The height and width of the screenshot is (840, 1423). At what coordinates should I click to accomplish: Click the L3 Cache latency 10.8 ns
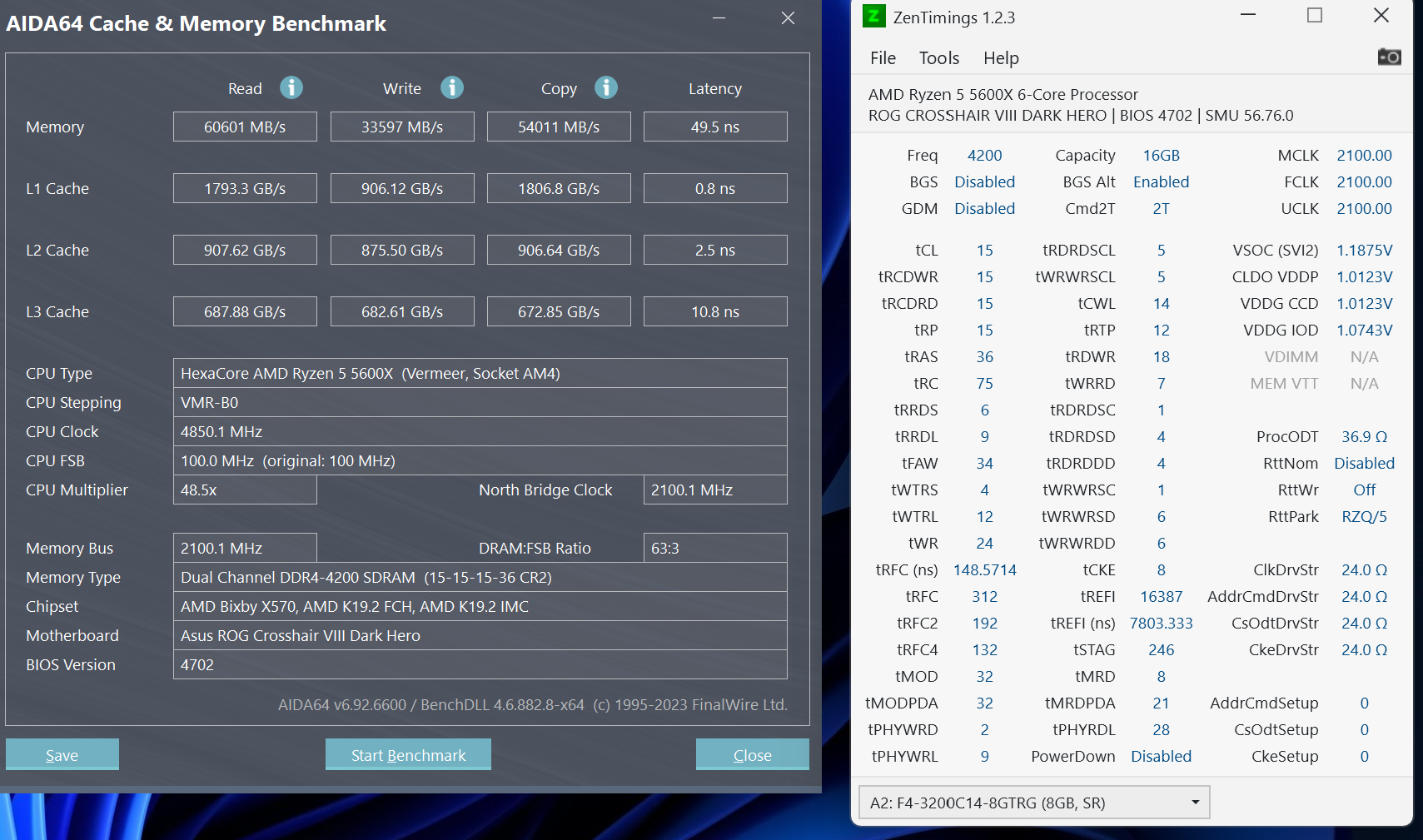tap(715, 311)
